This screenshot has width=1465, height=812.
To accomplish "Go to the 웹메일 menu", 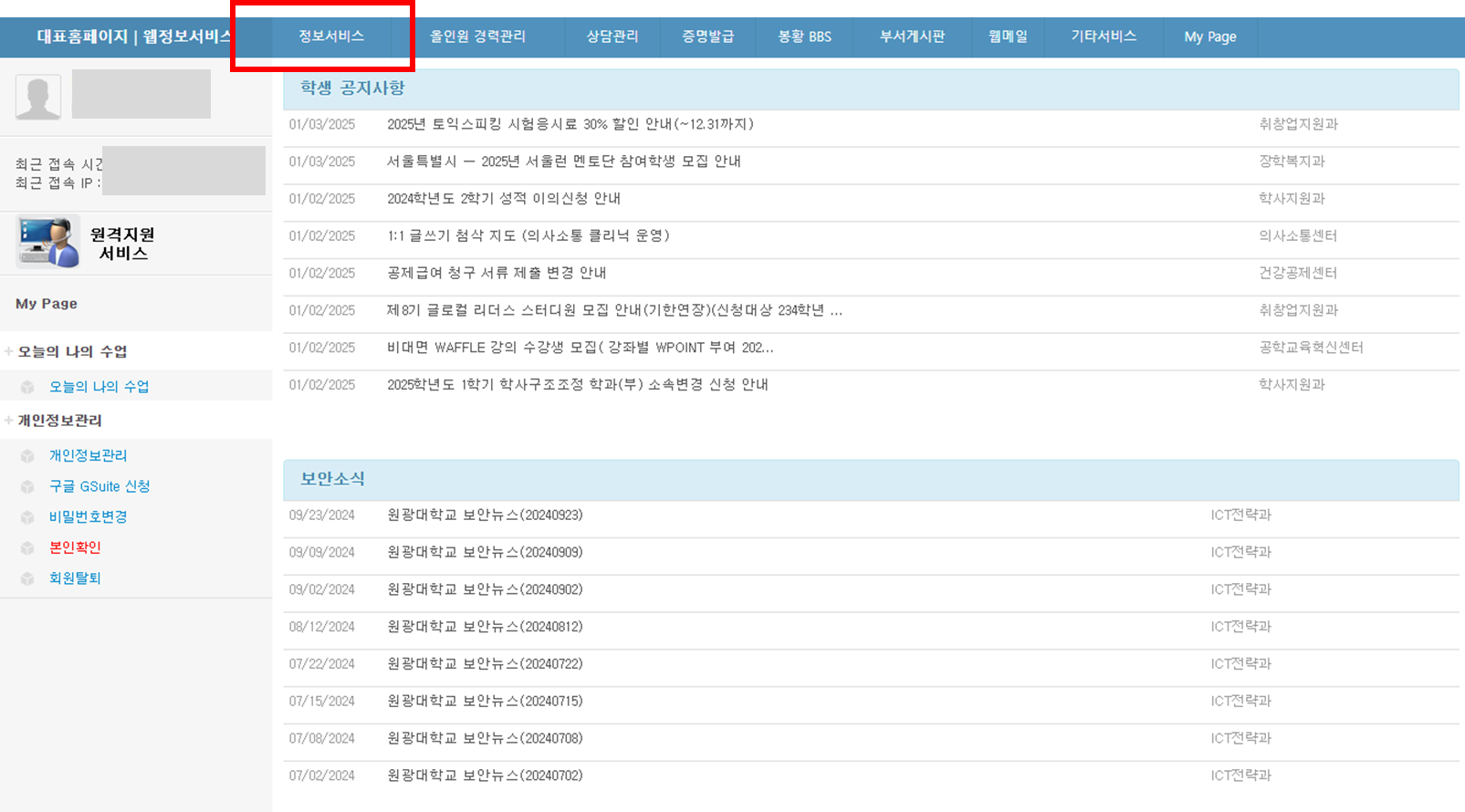I will click(1008, 36).
